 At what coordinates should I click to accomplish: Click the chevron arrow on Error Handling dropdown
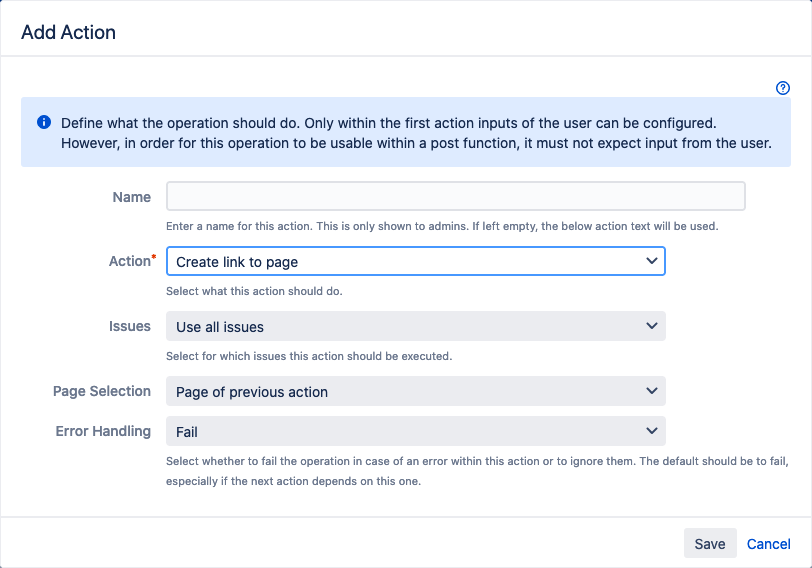[652, 431]
